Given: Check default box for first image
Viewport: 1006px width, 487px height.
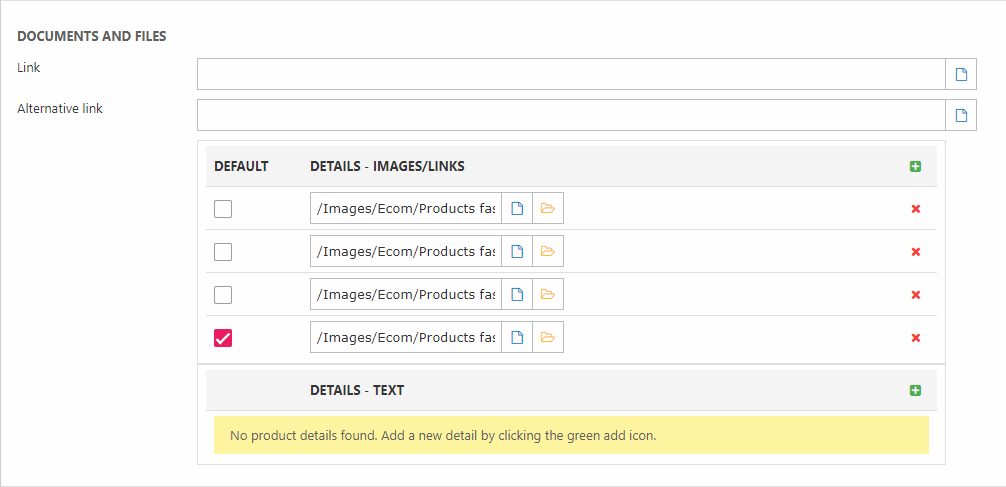Looking at the screenshot, I should click(x=223, y=209).
